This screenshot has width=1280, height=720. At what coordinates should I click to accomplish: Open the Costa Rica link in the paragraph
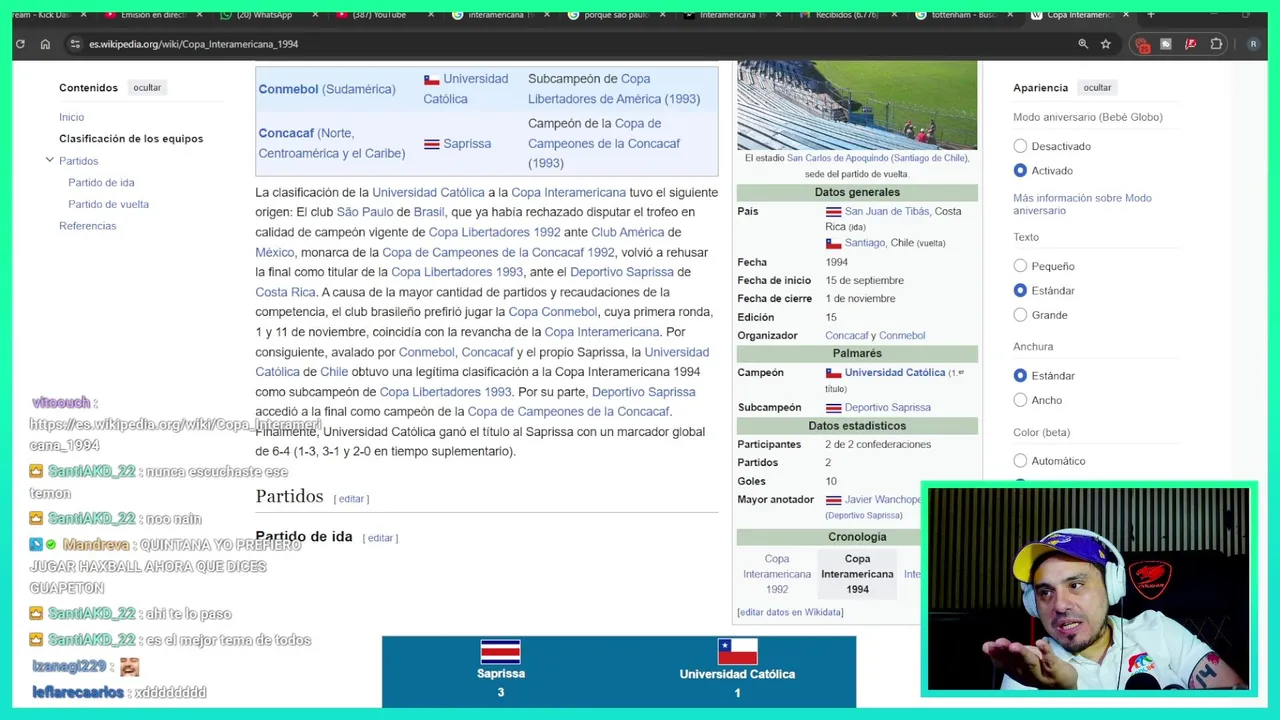(285, 292)
